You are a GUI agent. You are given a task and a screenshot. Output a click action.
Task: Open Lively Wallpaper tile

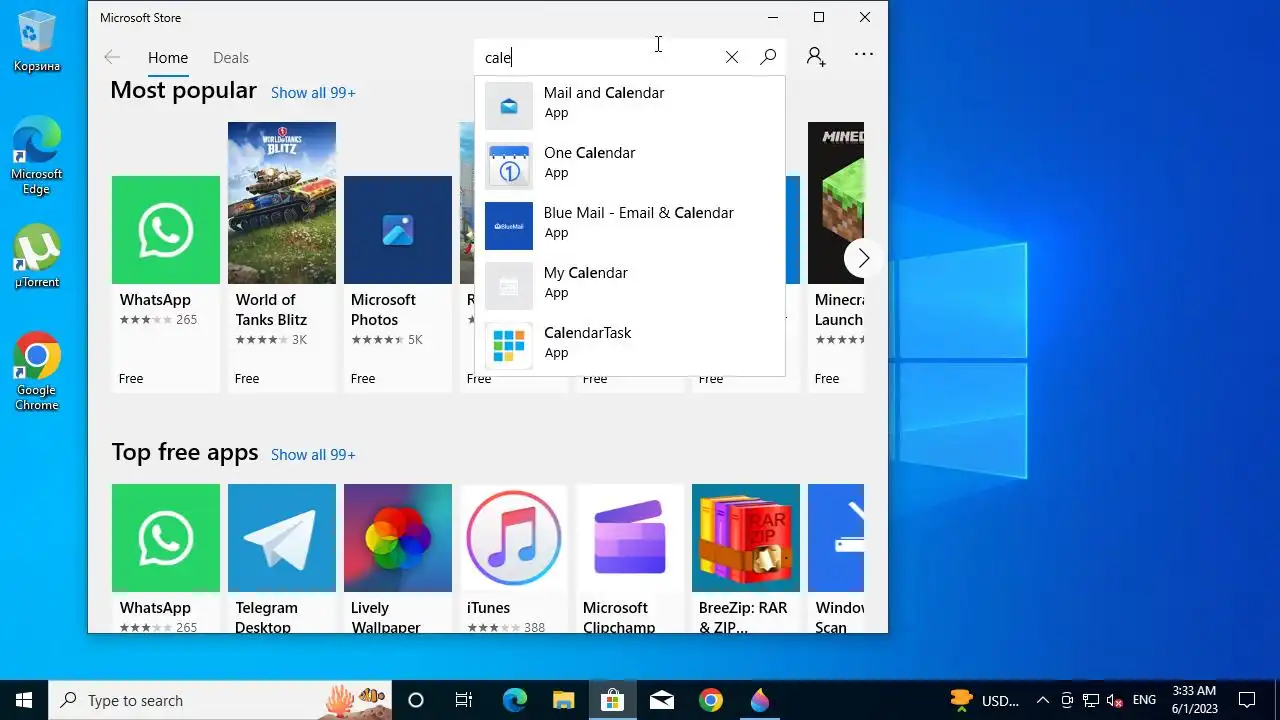click(x=398, y=558)
